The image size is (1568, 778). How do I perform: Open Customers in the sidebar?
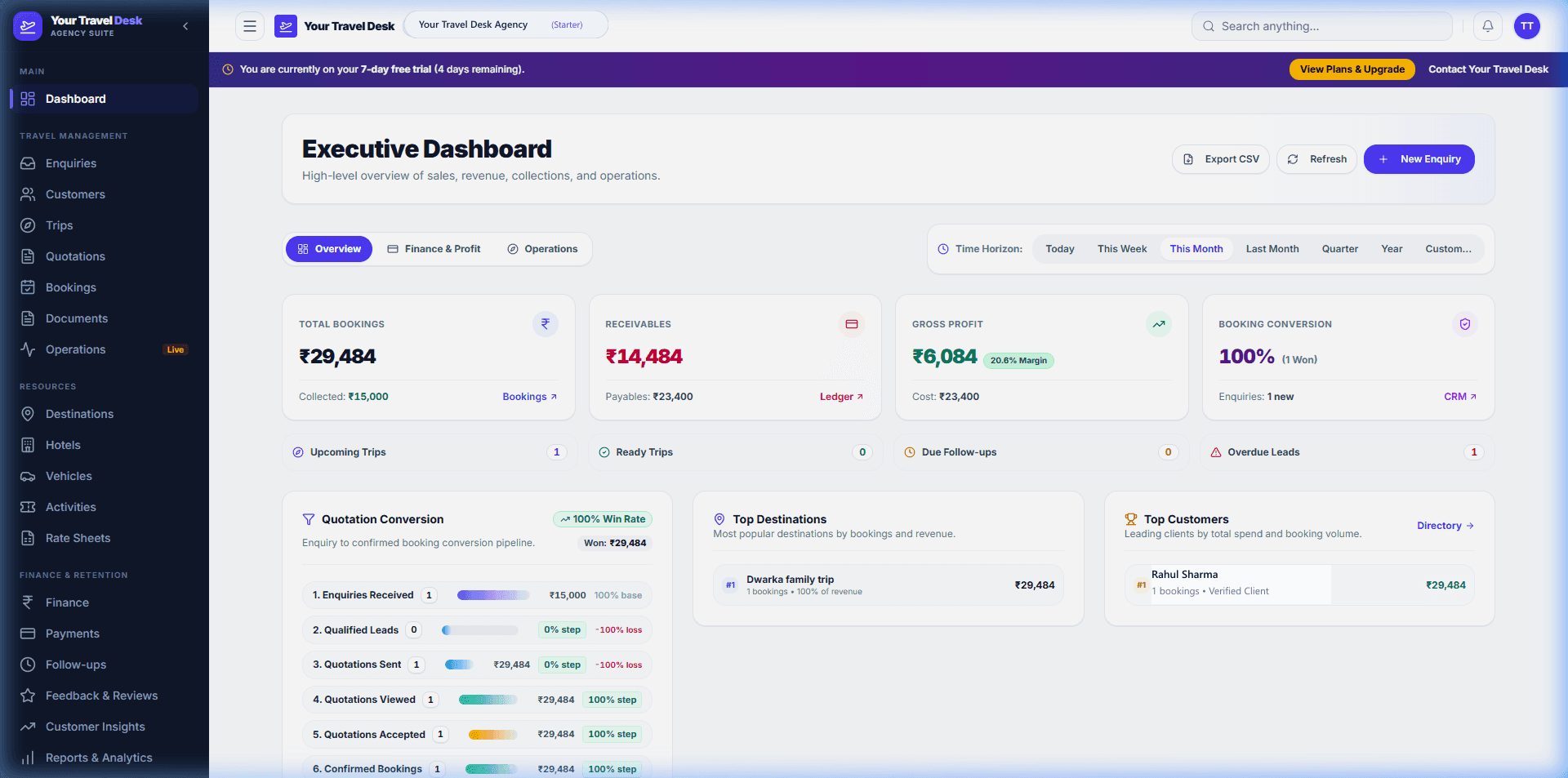(x=105, y=194)
